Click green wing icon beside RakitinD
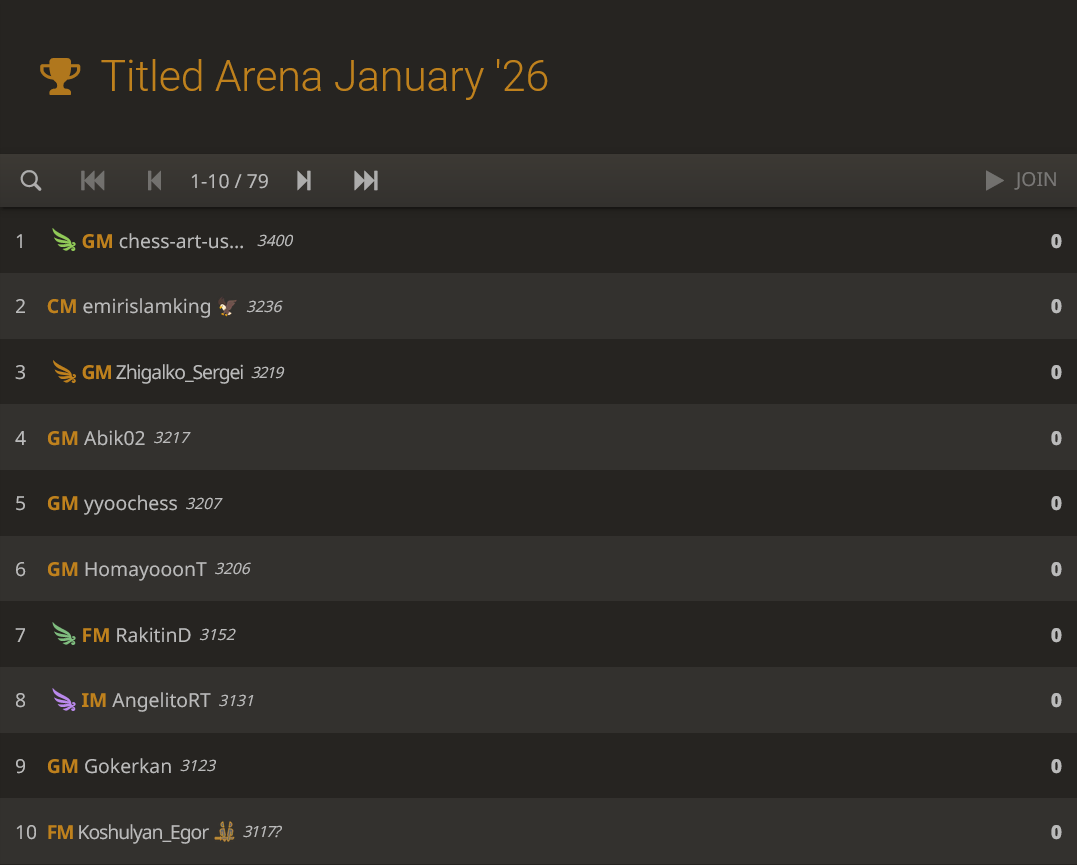 click(x=64, y=635)
